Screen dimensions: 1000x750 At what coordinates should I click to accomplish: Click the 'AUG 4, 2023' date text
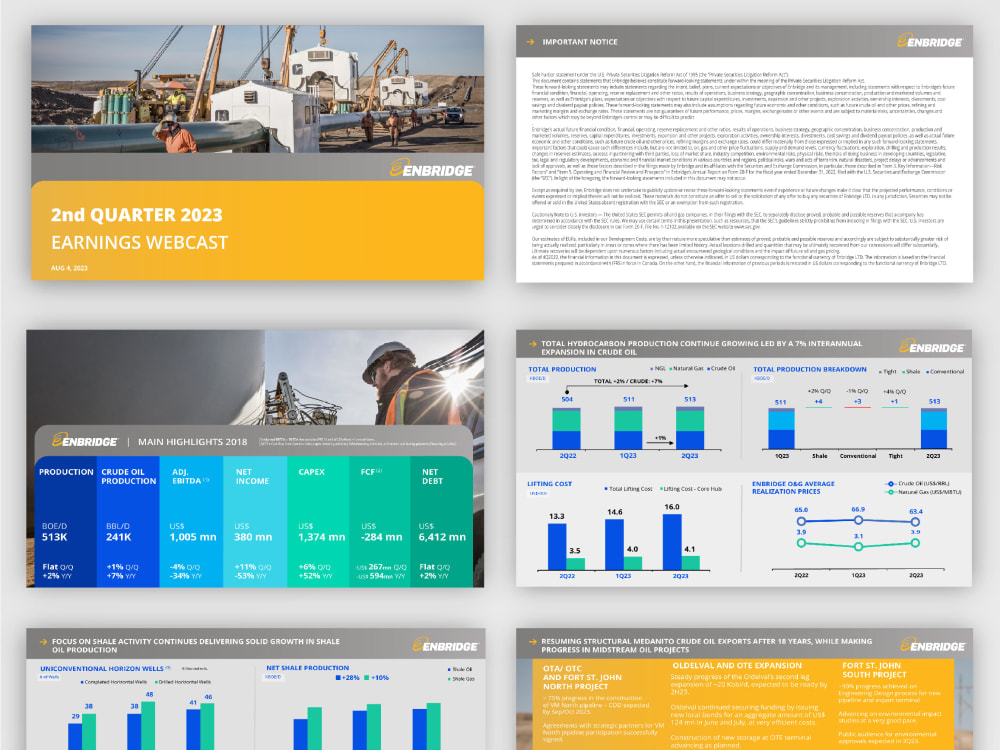click(x=69, y=268)
